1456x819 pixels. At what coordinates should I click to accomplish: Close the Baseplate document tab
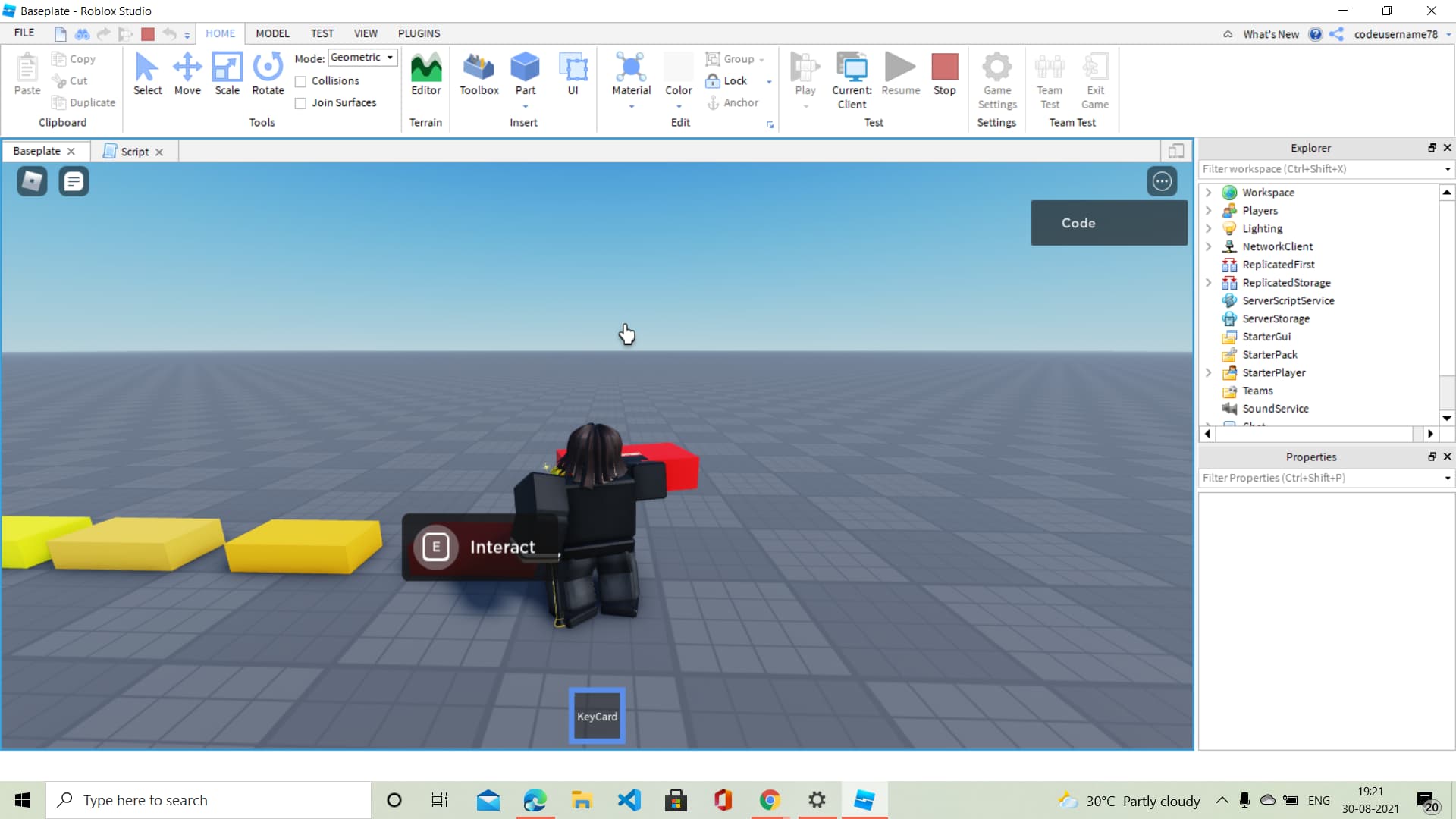(71, 151)
